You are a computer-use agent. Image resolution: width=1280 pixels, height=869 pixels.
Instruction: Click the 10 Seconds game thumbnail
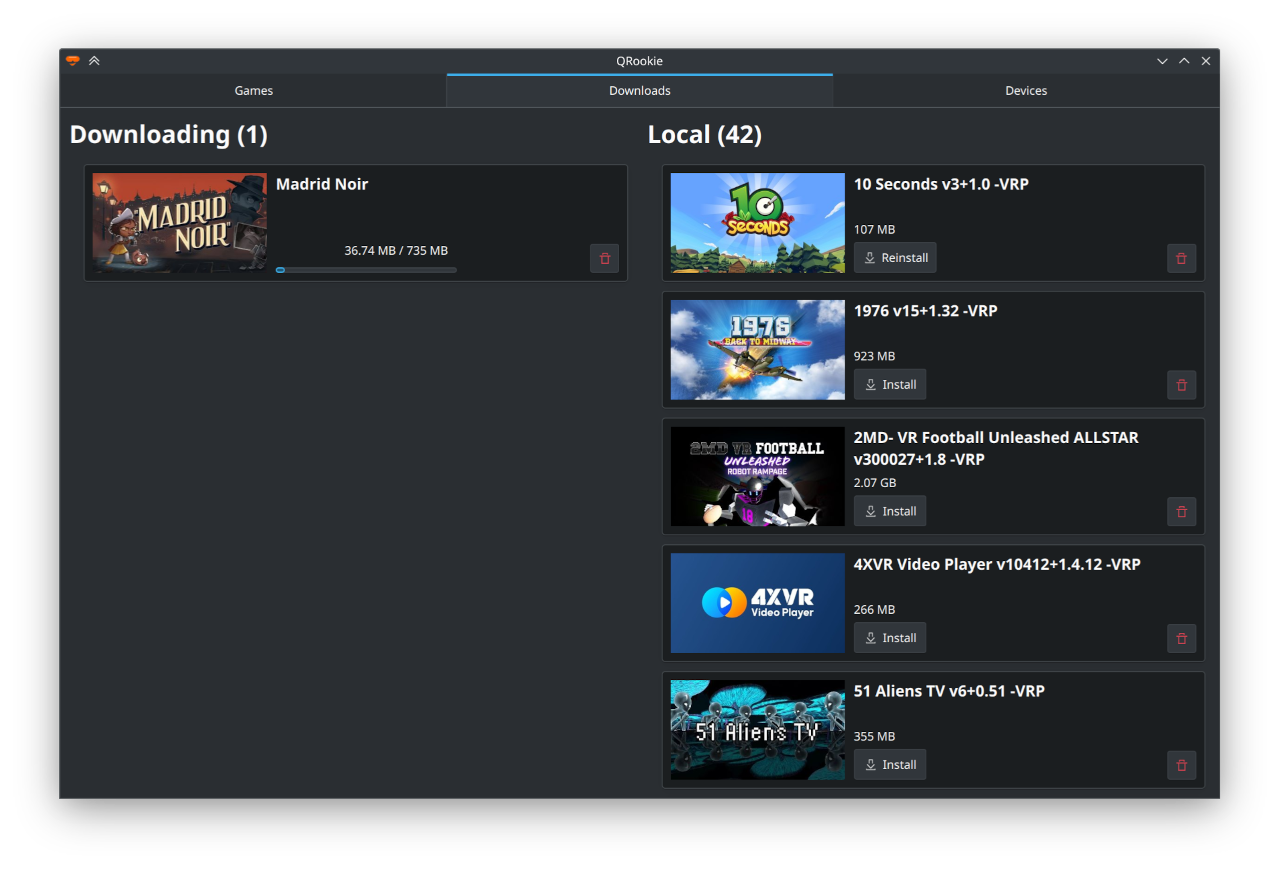pyautogui.click(x=758, y=223)
